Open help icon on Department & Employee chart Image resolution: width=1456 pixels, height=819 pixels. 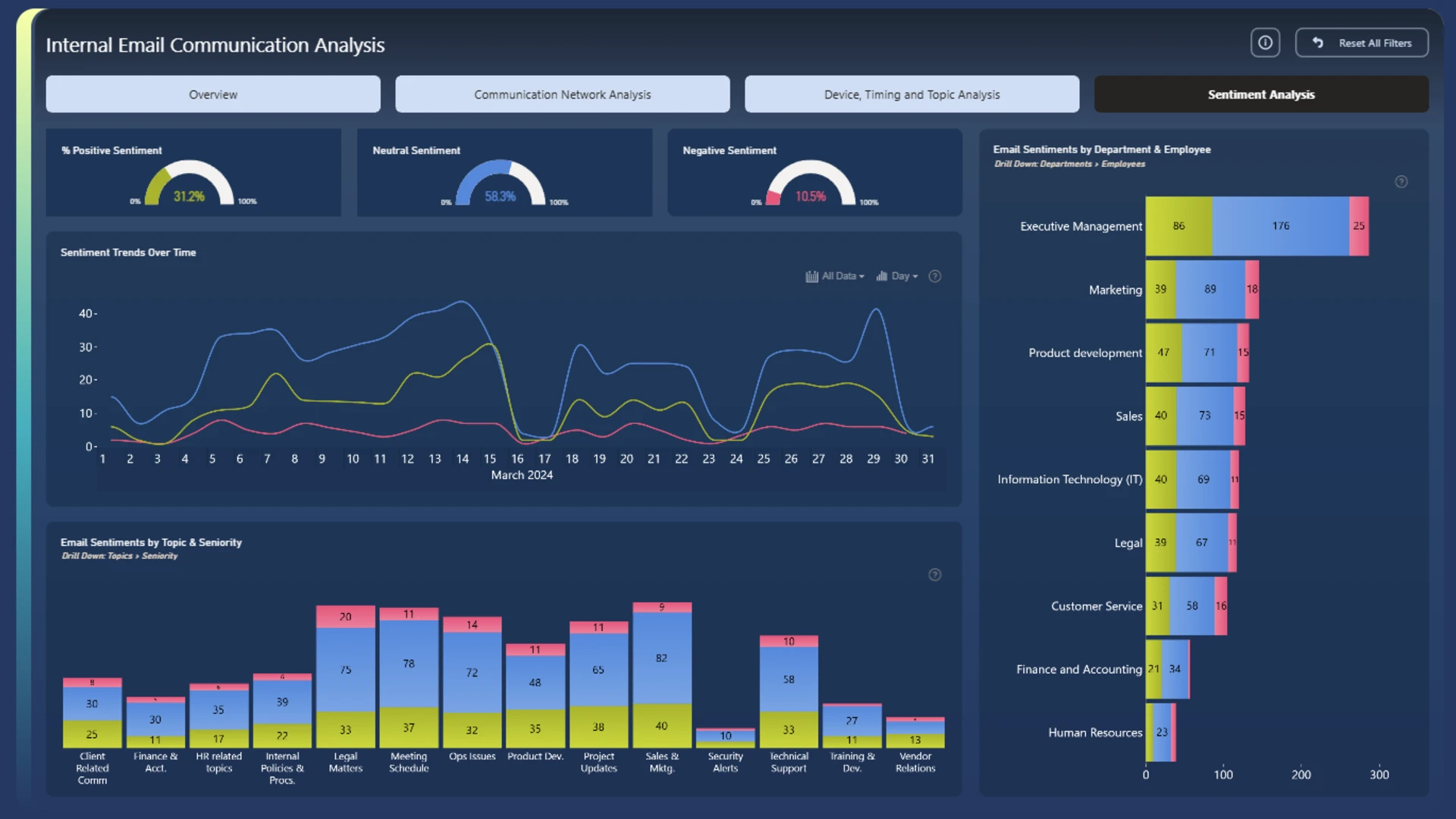click(x=1401, y=182)
